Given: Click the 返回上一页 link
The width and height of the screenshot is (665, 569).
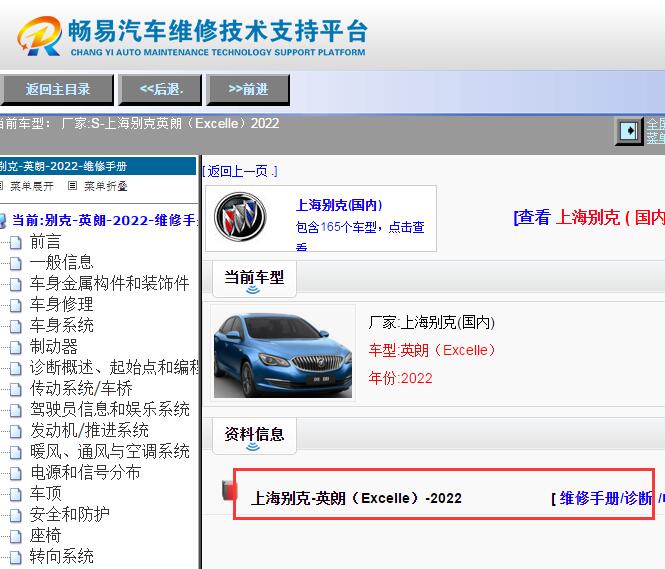Looking at the screenshot, I should (240, 171).
